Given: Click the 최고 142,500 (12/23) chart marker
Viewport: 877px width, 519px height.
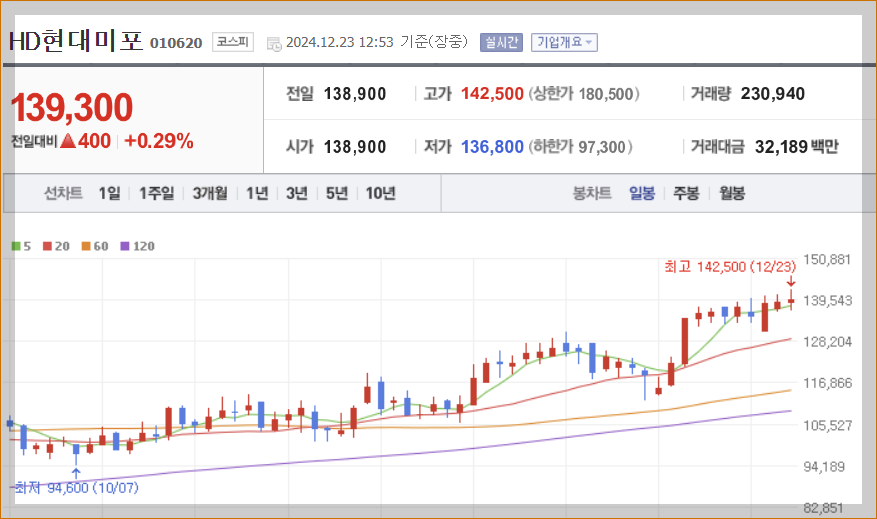Looking at the screenshot, I should click(730, 267).
